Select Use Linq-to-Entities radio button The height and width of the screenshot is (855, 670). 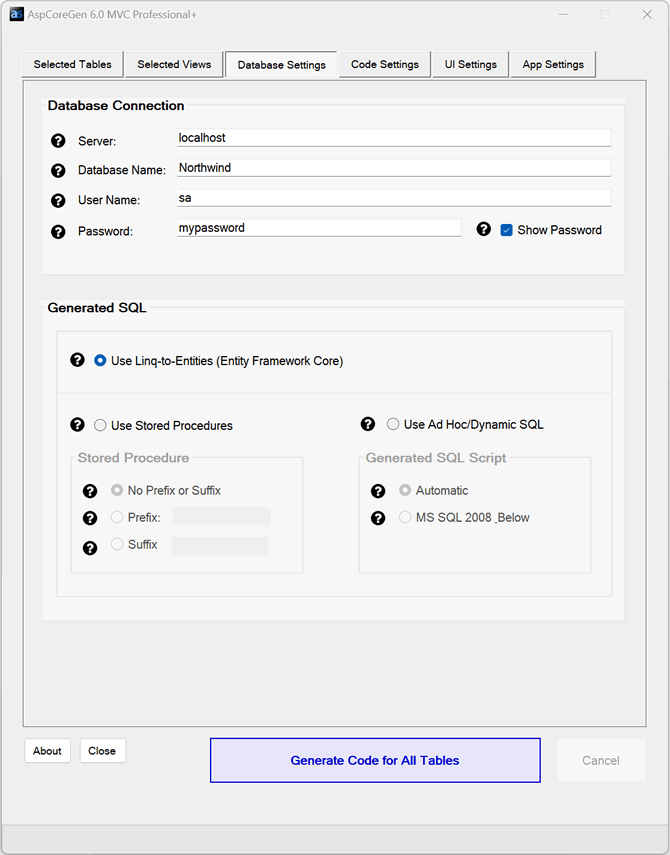pos(100,360)
